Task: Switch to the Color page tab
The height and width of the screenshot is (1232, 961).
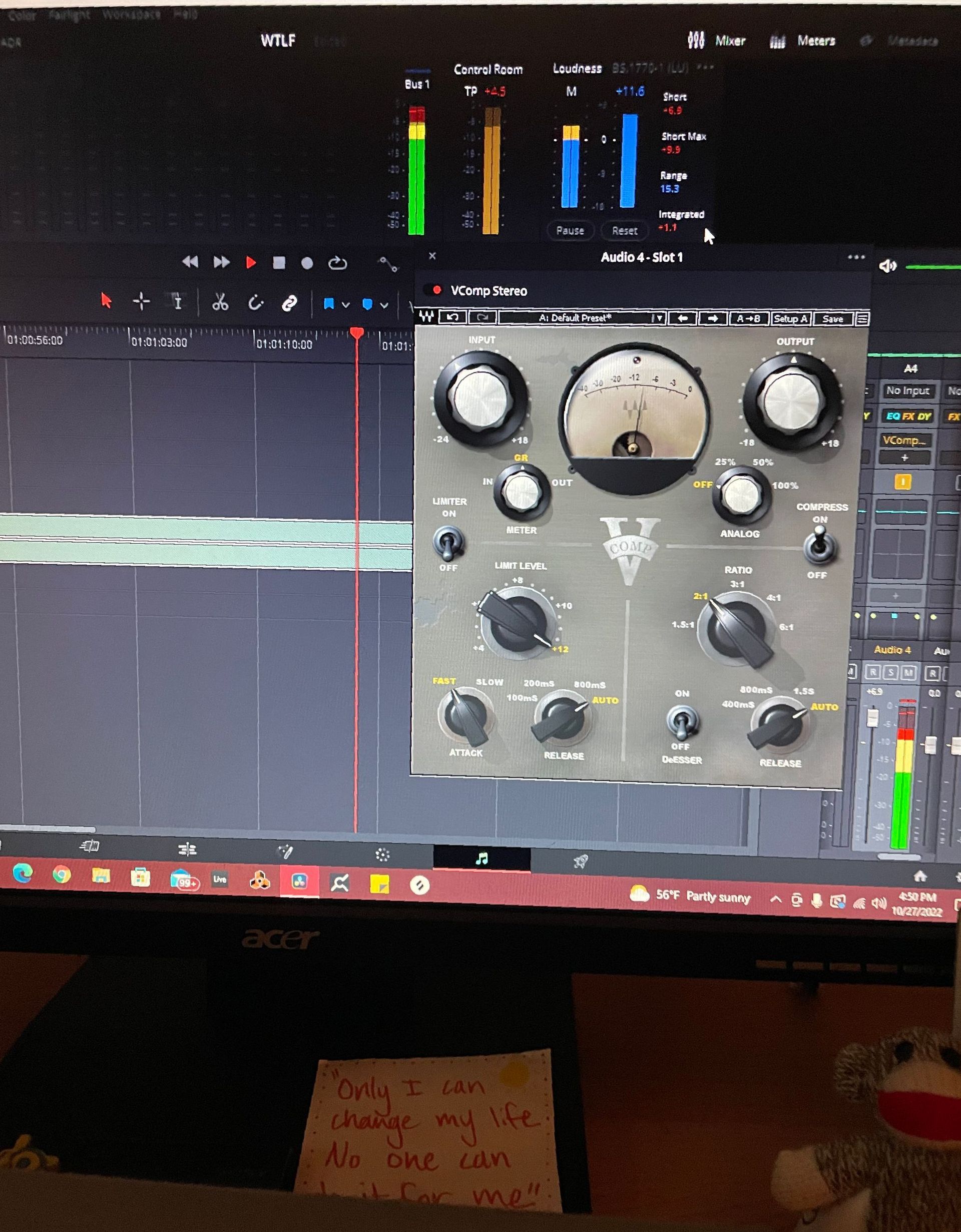Action: coord(382,855)
